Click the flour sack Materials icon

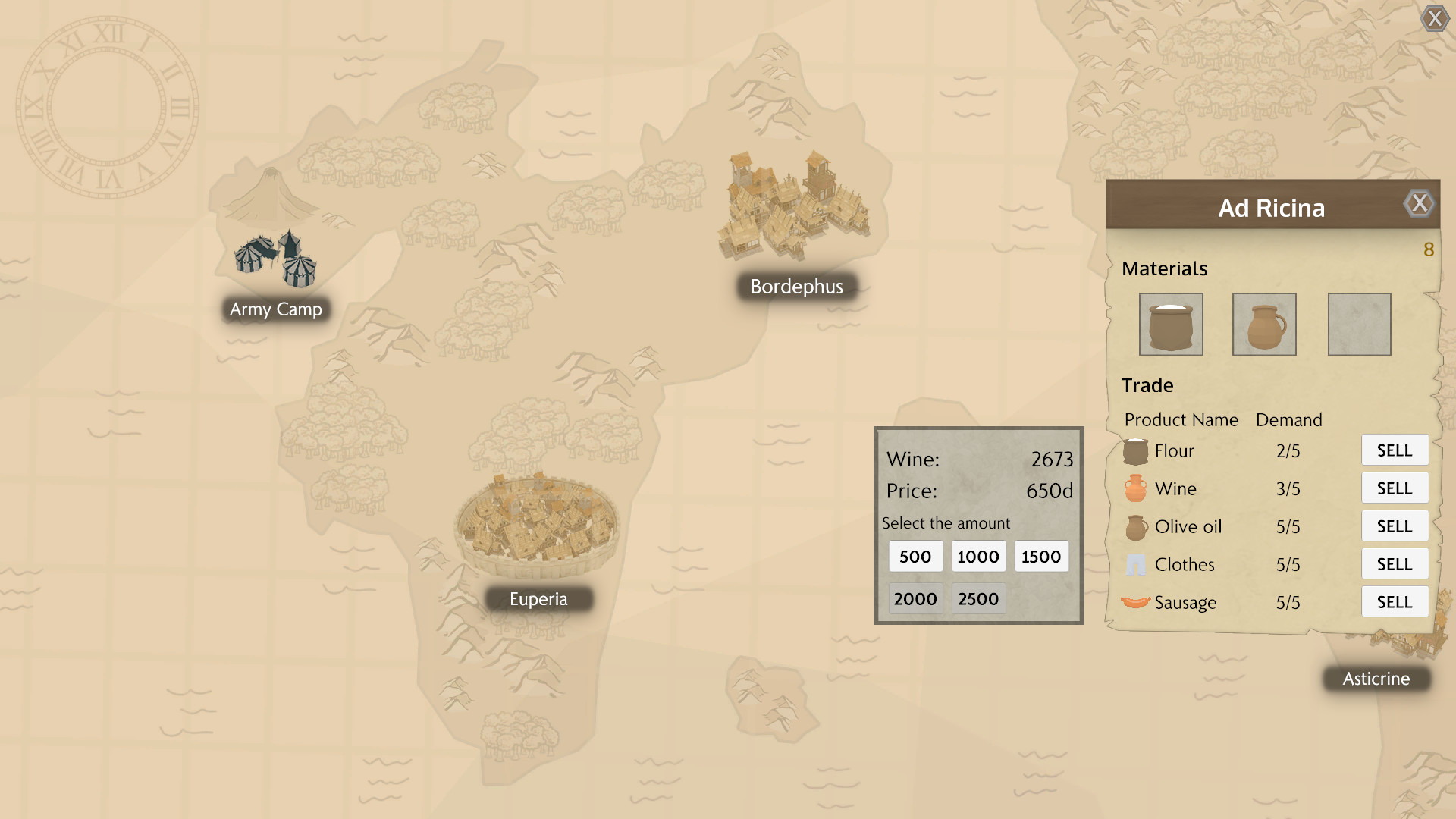pos(1171,324)
